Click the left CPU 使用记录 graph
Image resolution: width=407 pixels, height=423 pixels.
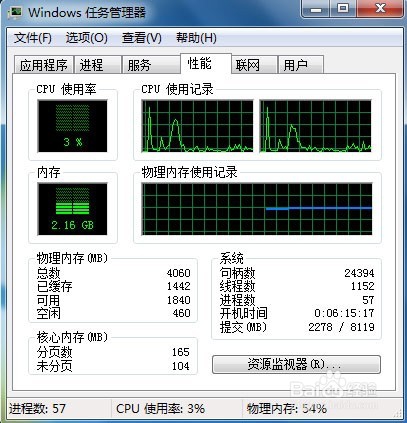click(x=197, y=126)
